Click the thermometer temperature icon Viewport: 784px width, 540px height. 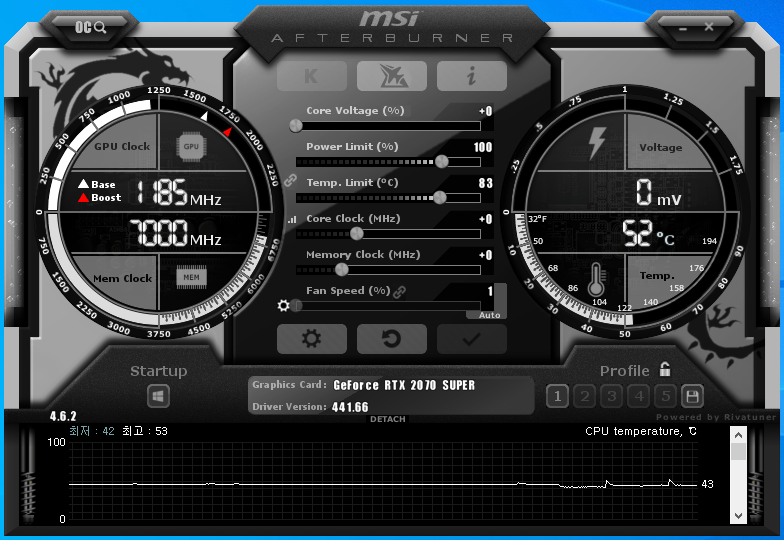(x=596, y=280)
